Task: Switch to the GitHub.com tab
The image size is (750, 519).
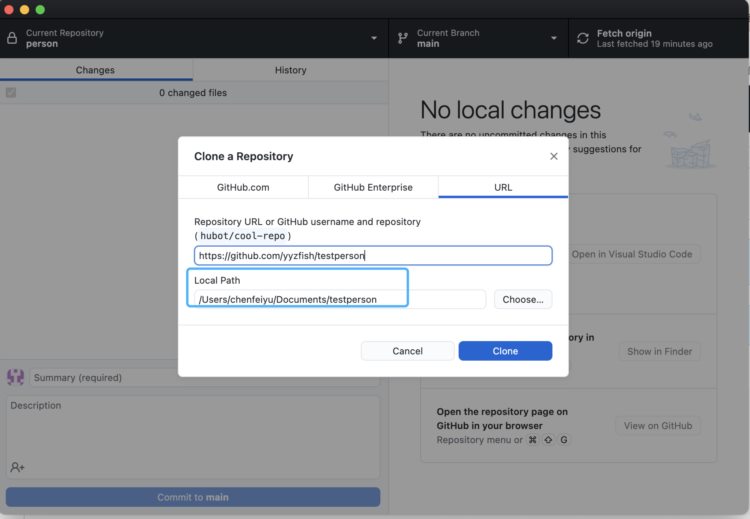Action: (243, 187)
